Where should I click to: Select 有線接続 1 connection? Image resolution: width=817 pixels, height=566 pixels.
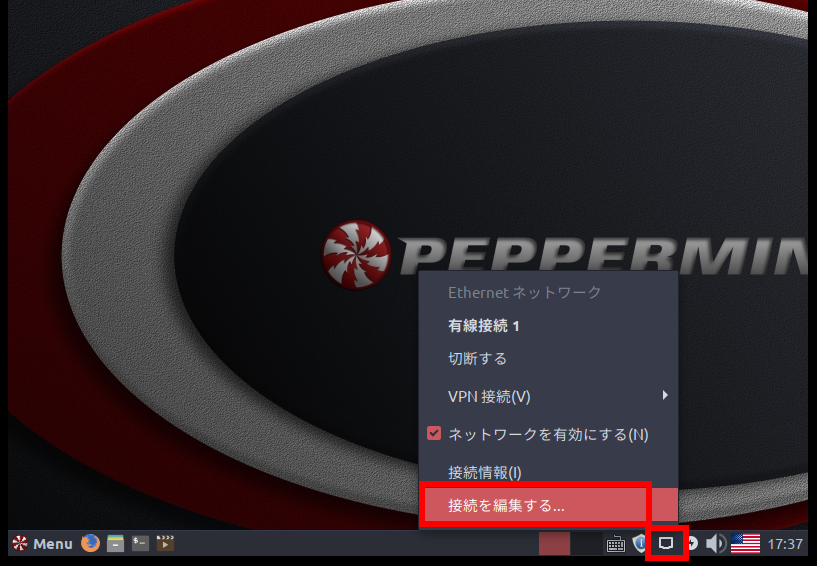(x=548, y=326)
